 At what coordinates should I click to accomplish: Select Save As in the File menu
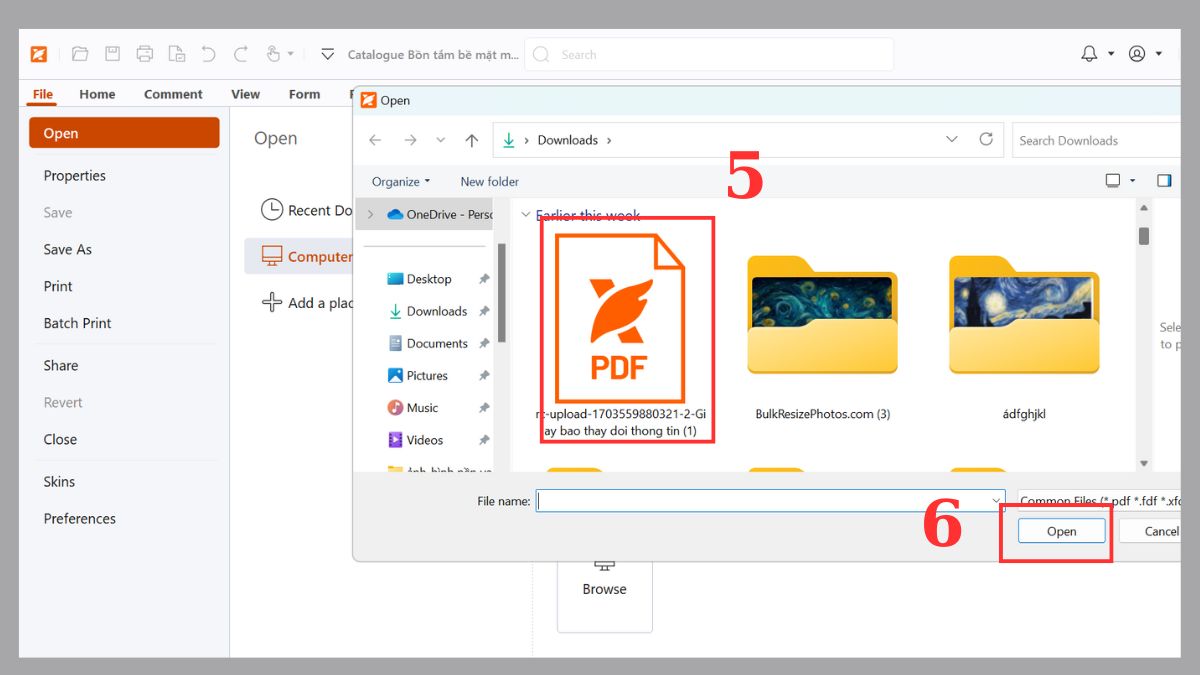[x=67, y=249]
